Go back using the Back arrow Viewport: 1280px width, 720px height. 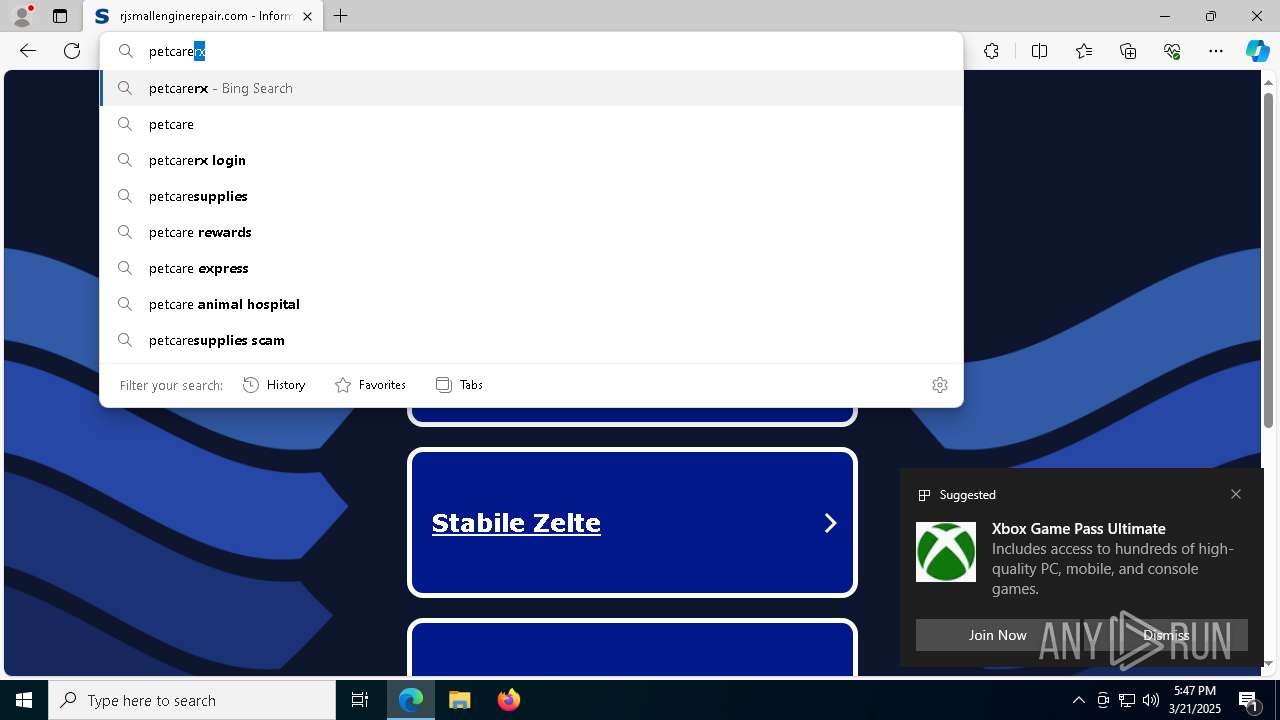coord(28,51)
